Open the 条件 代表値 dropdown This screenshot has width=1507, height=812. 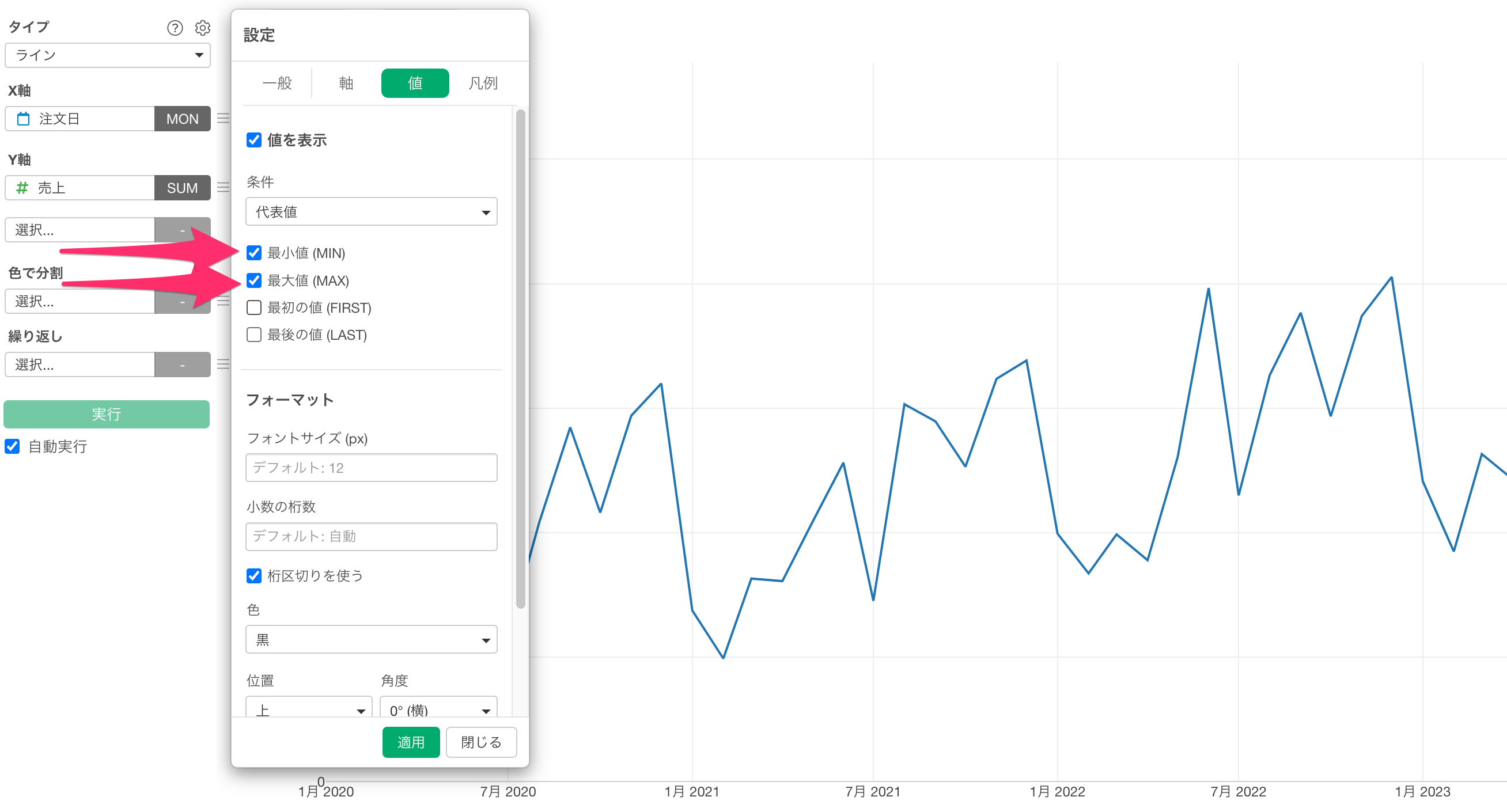(x=371, y=212)
